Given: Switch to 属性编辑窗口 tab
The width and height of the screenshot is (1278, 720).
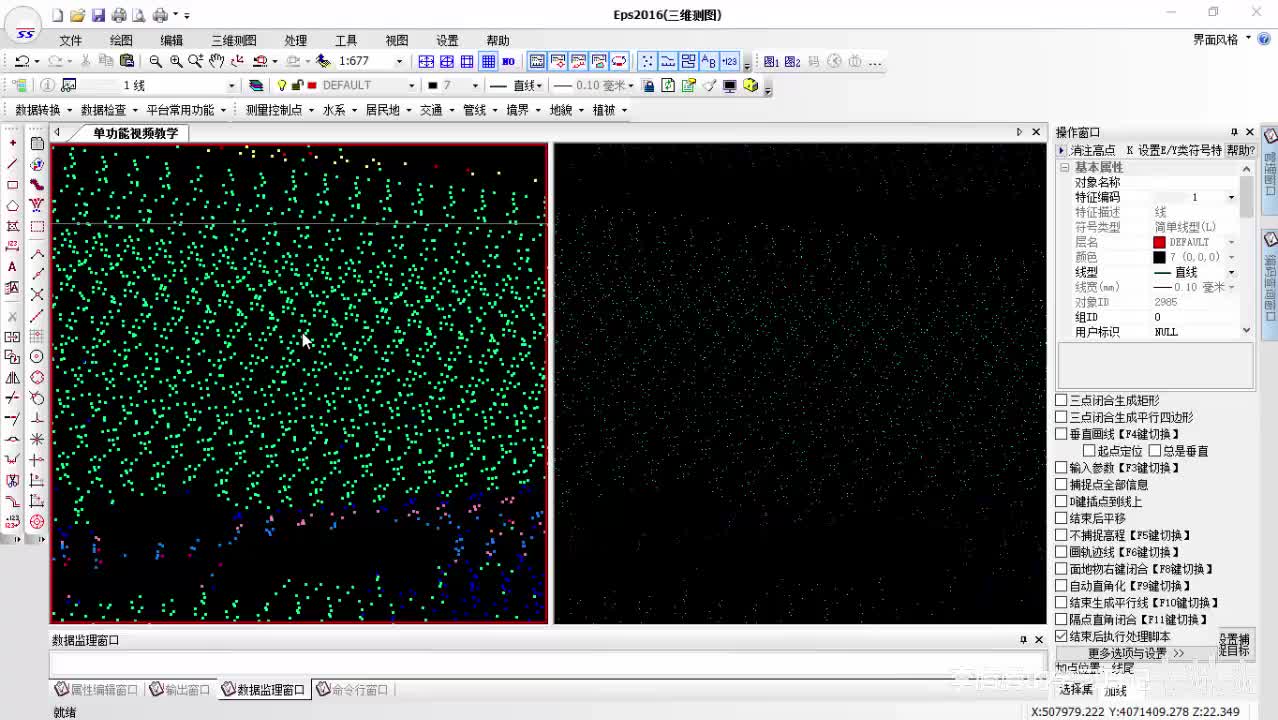Looking at the screenshot, I should click(x=97, y=690).
